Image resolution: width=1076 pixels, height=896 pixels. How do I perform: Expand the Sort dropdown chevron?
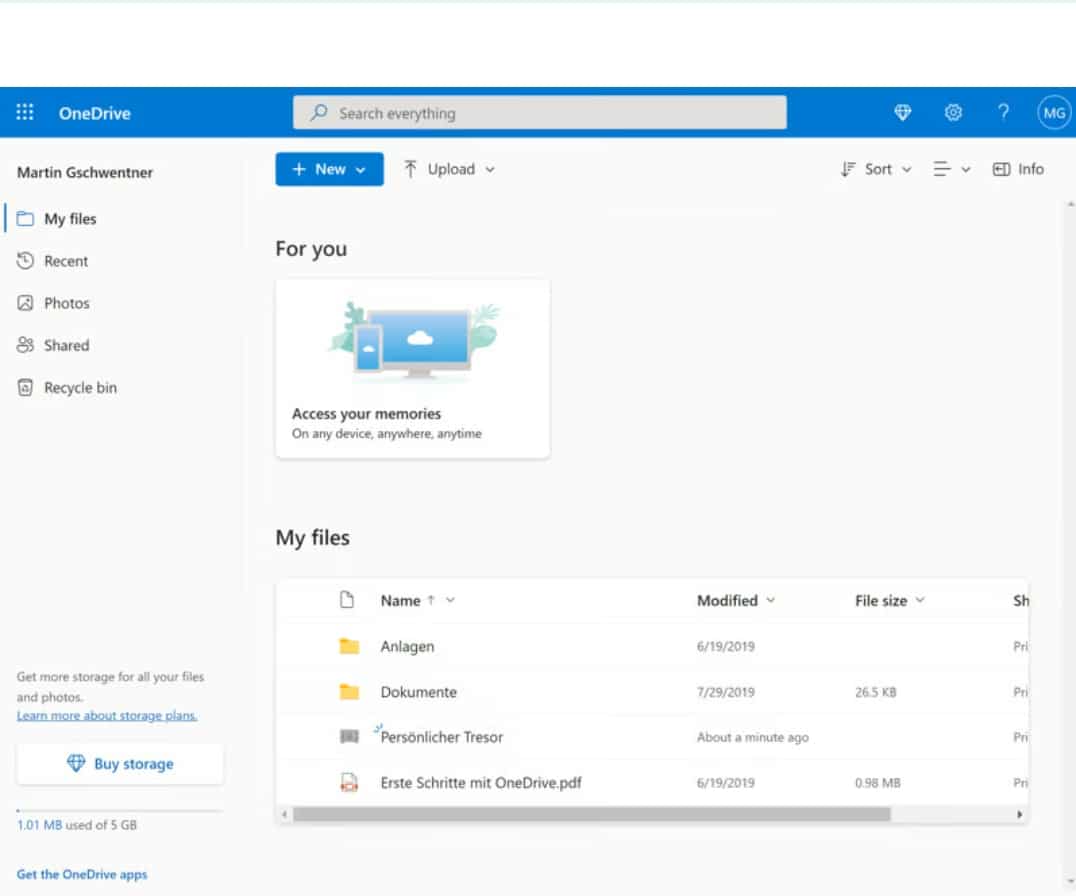click(907, 169)
